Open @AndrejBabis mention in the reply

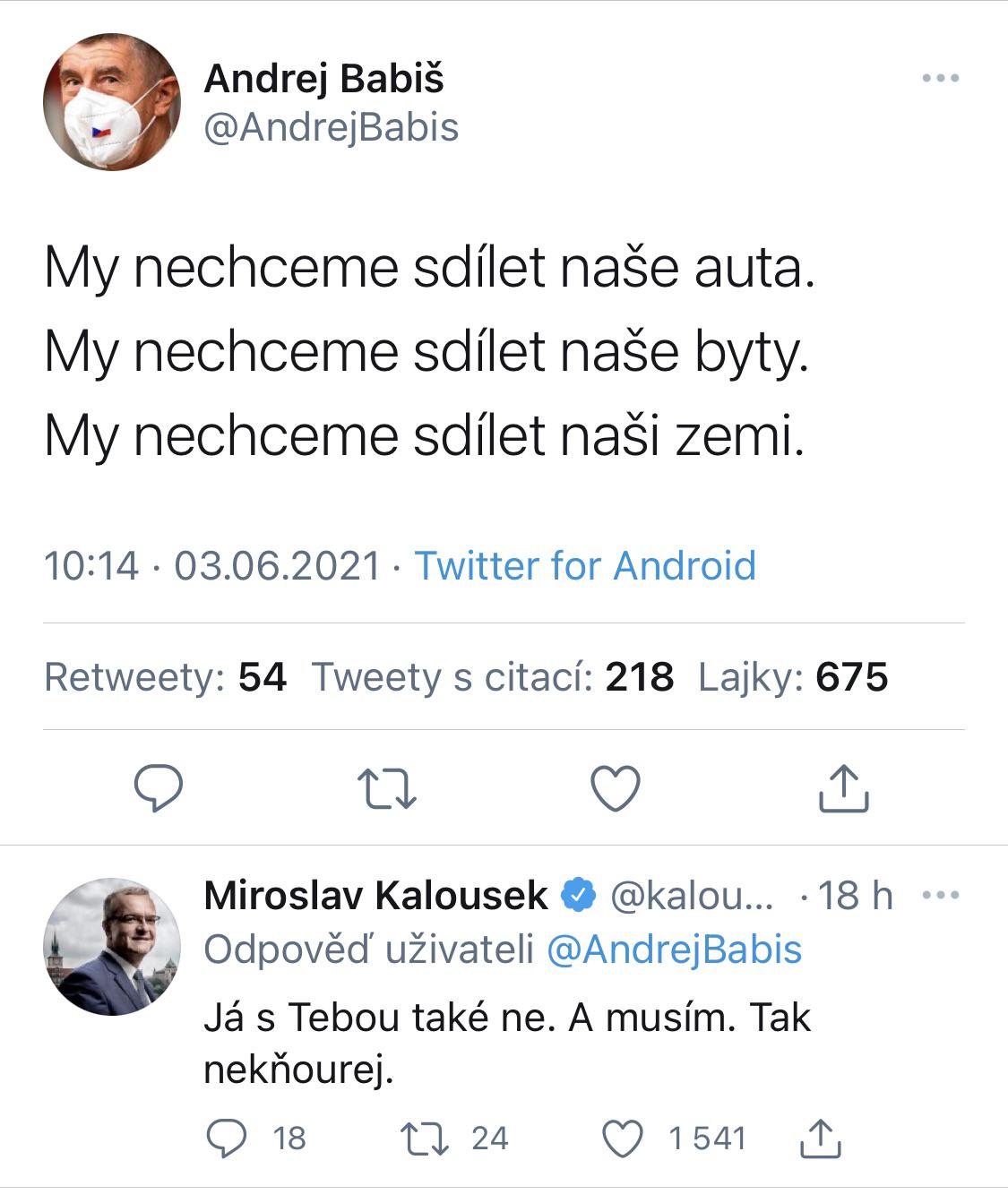(x=674, y=950)
